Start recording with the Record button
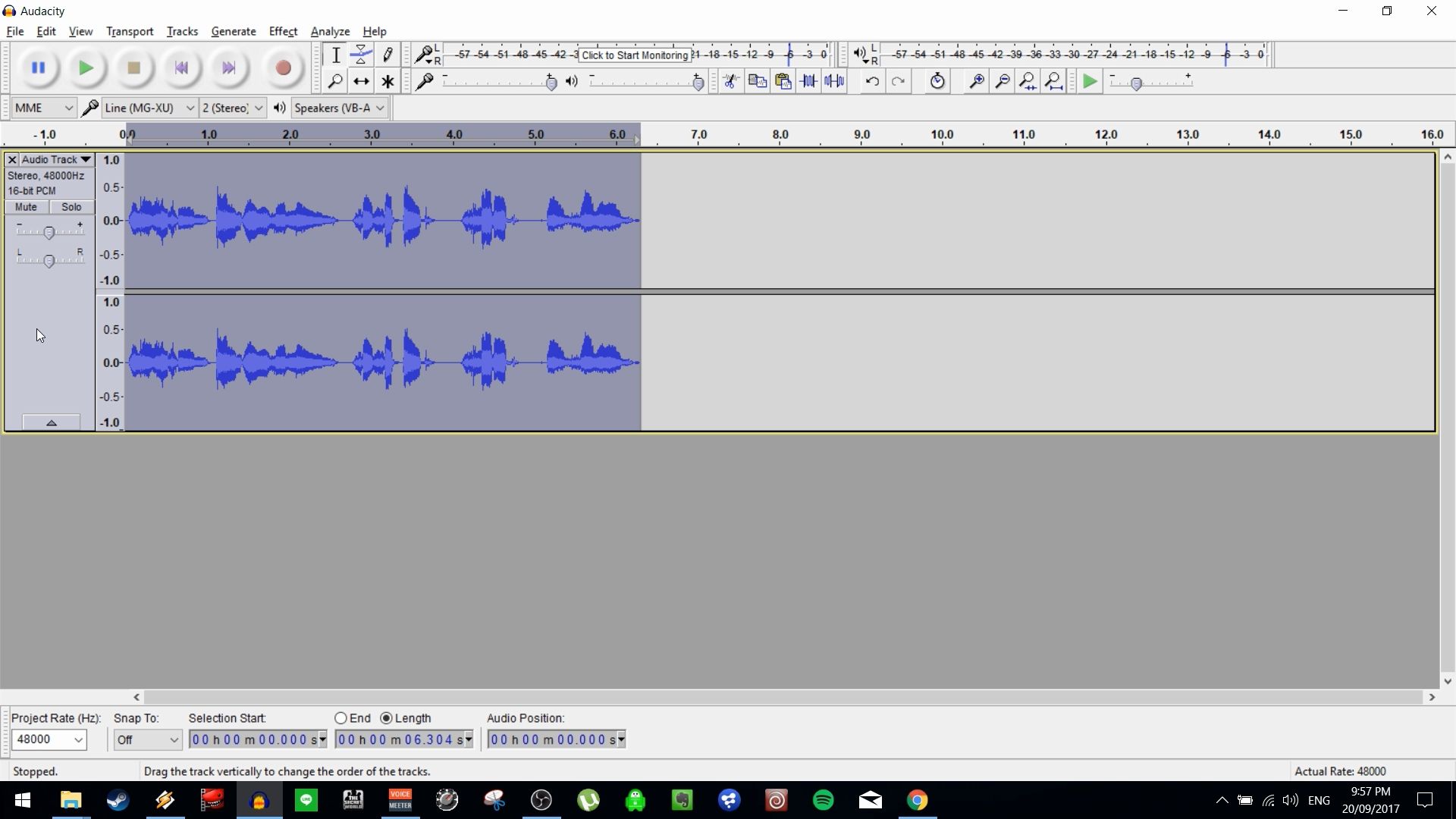This screenshot has width=1456, height=819. [283, 68]
